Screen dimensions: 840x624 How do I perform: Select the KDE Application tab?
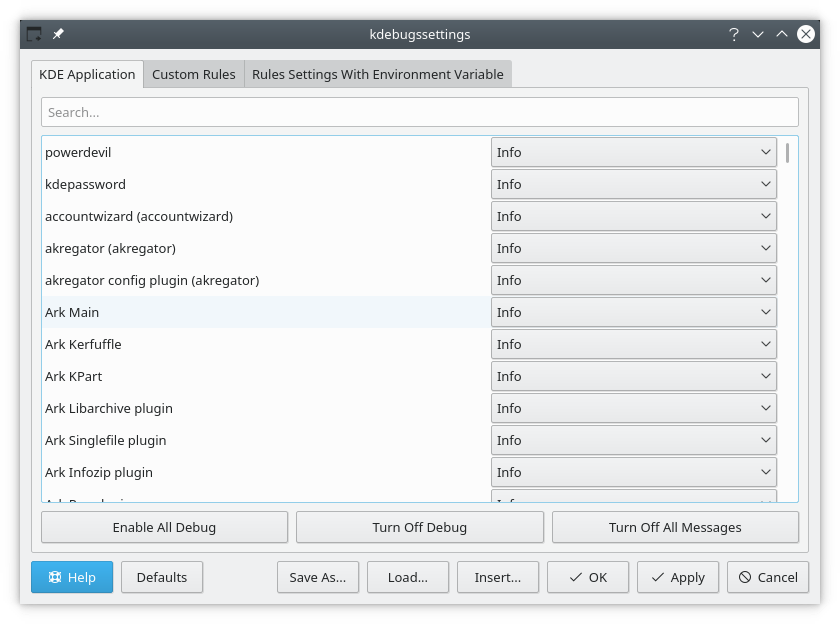coord(87,75)
